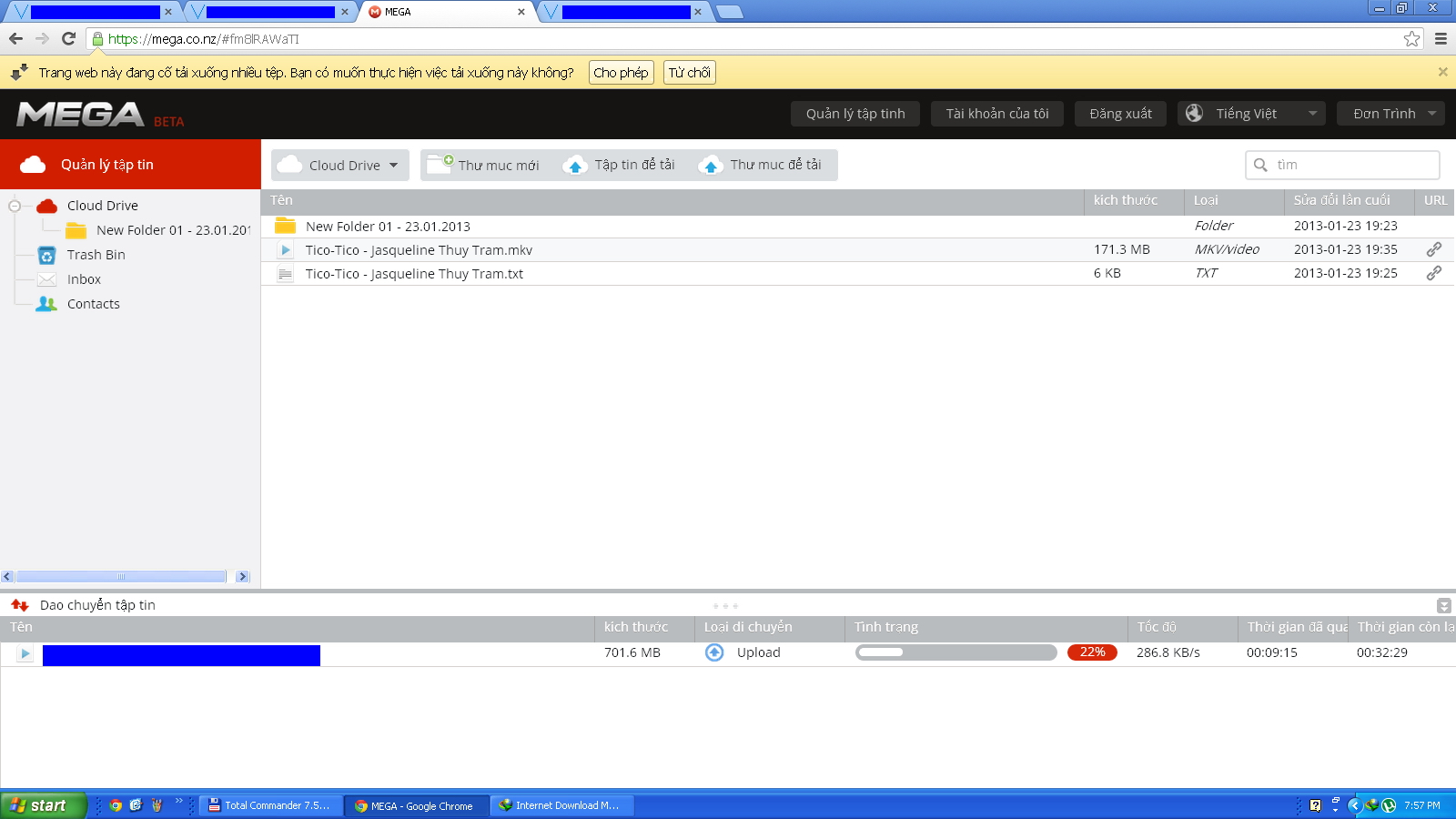Switch to the MEGA browser tab

pyautogui.click(x=446, y=12)
